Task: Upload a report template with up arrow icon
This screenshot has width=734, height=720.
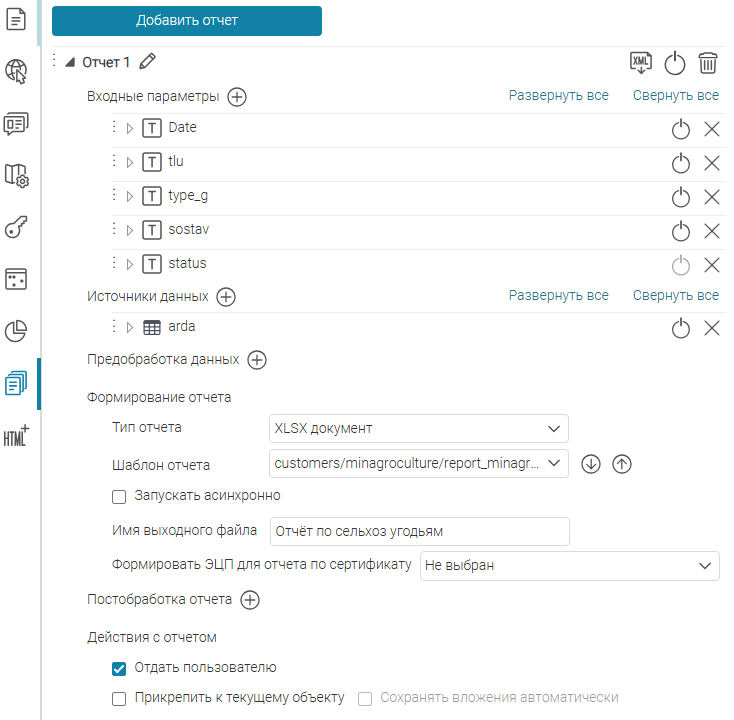Action: click(x=622, y=463)
